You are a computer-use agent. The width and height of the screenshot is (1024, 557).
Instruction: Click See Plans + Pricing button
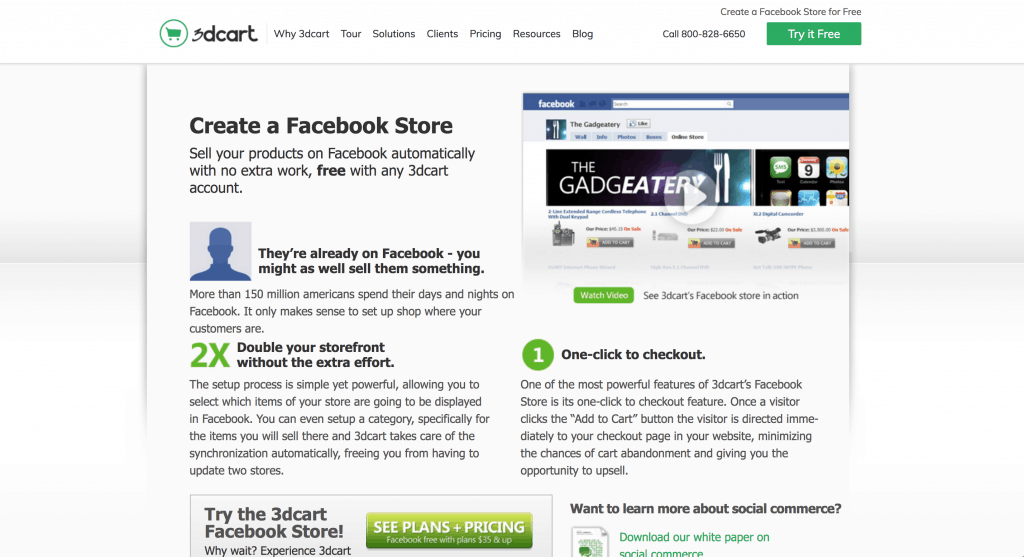click(449, 530)
